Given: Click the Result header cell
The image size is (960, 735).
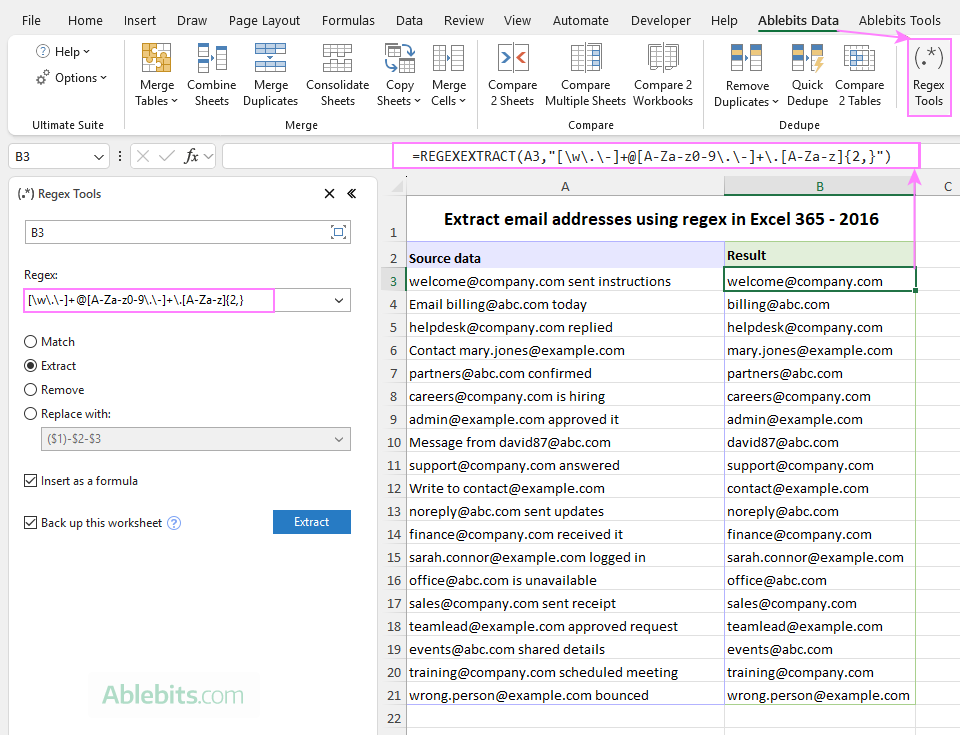Looking at the screenshot, I should (819, 255).
